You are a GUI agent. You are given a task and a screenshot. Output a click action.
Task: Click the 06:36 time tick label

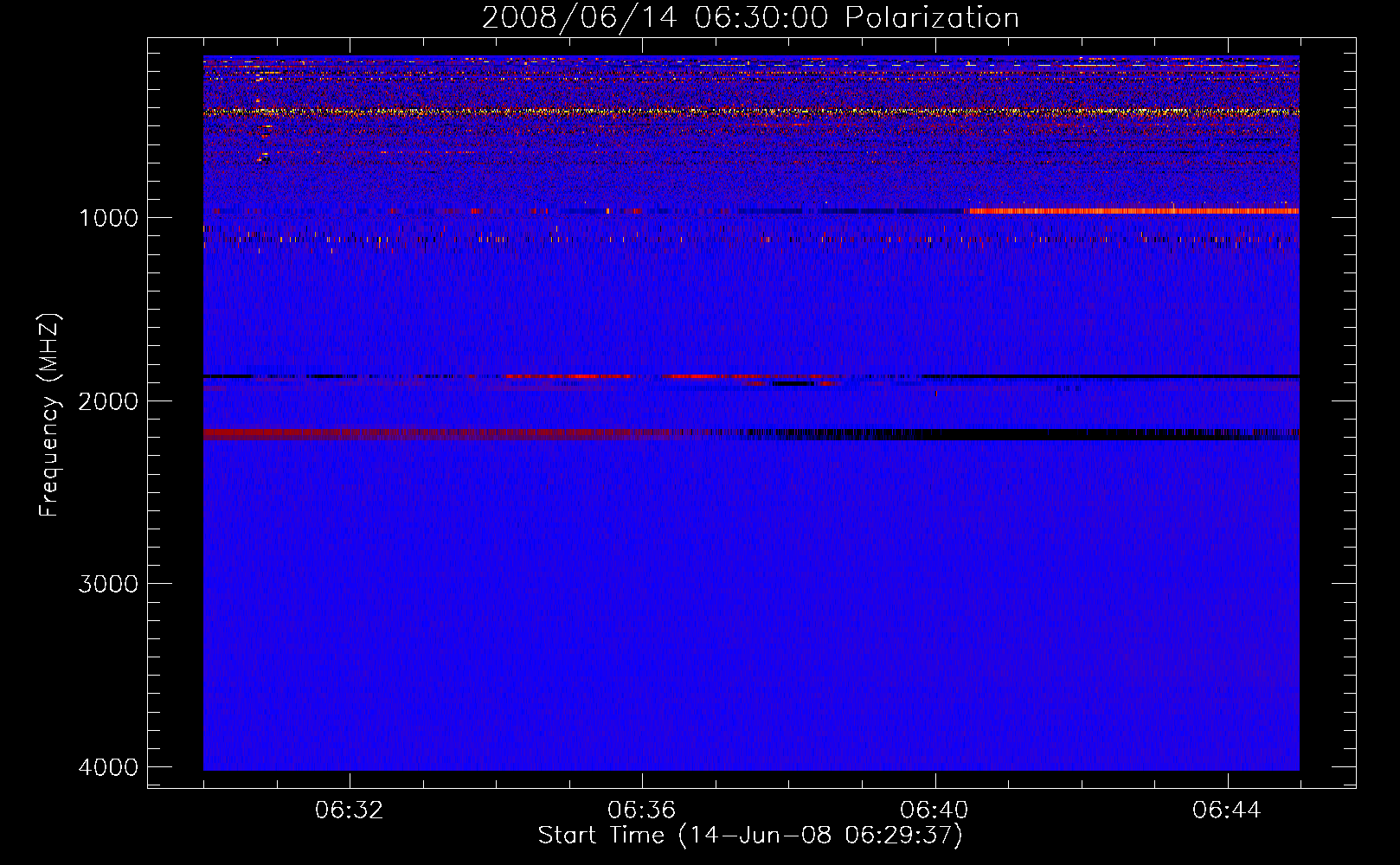tap(642, 811)
